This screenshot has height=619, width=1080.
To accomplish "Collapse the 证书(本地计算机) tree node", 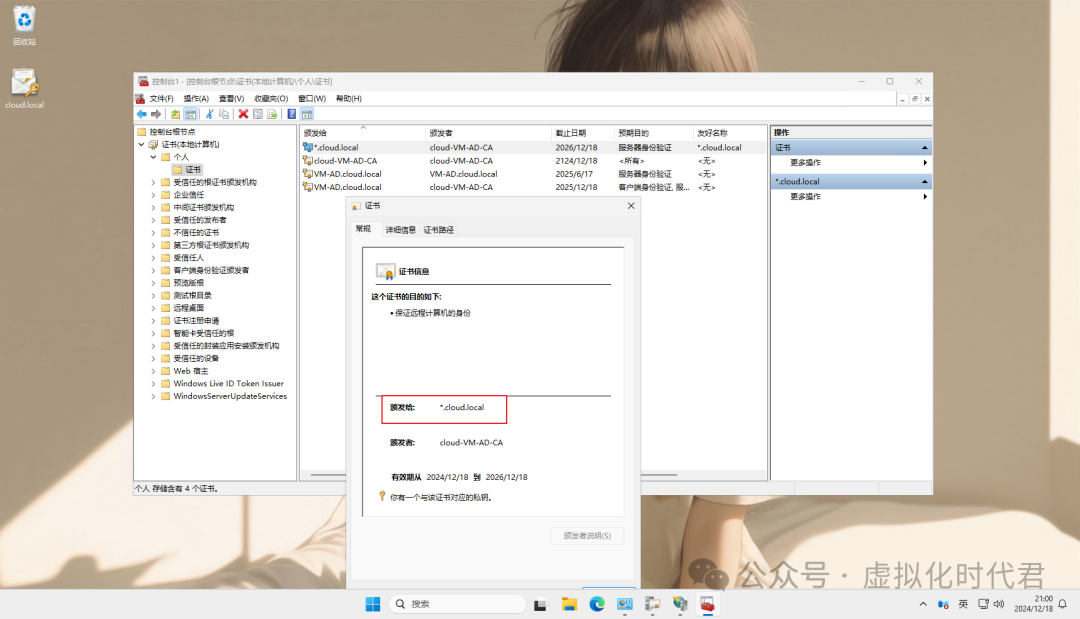I will coord(141,145).
